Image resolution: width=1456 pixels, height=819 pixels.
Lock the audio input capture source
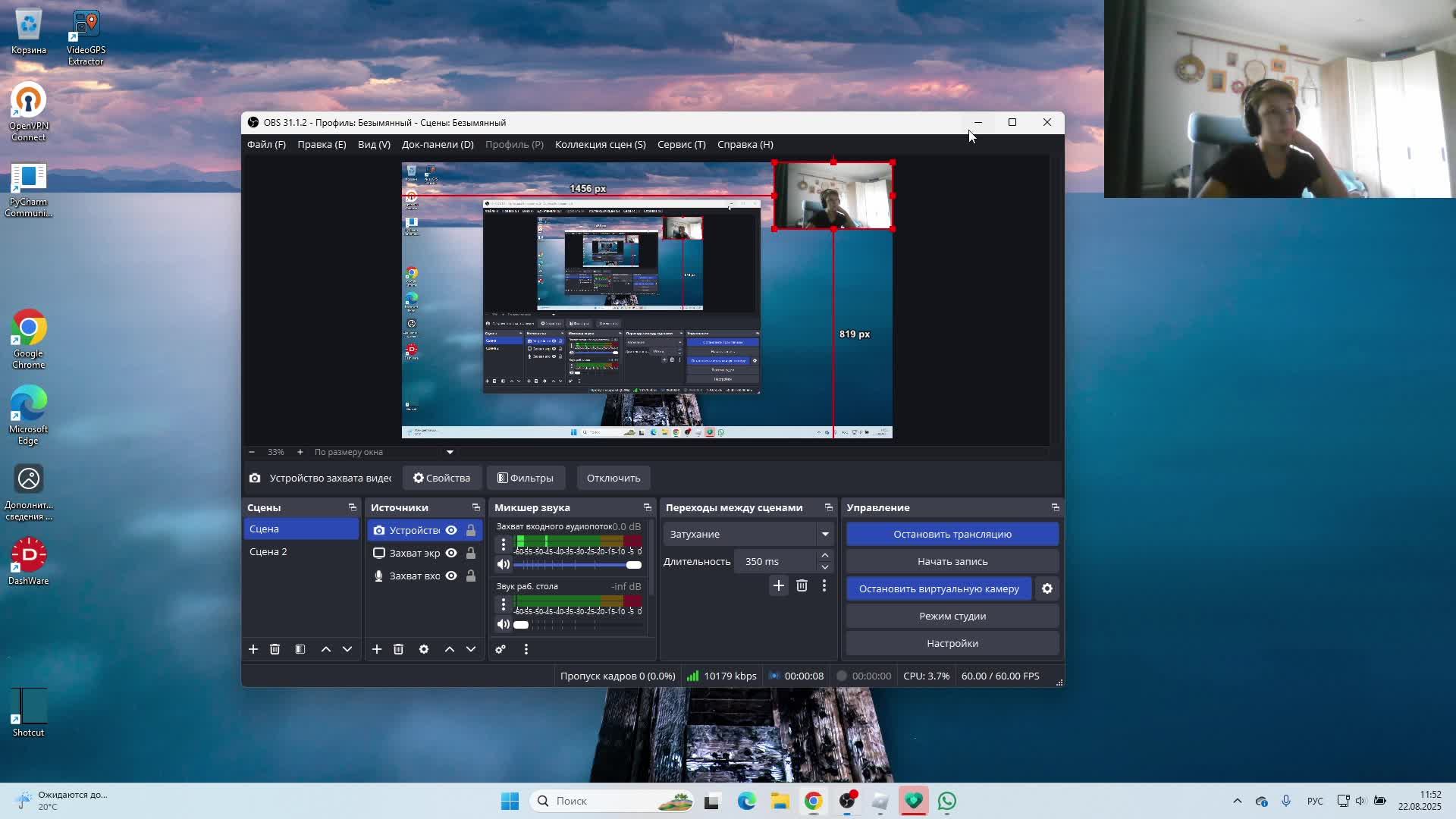tap(471, 576)
